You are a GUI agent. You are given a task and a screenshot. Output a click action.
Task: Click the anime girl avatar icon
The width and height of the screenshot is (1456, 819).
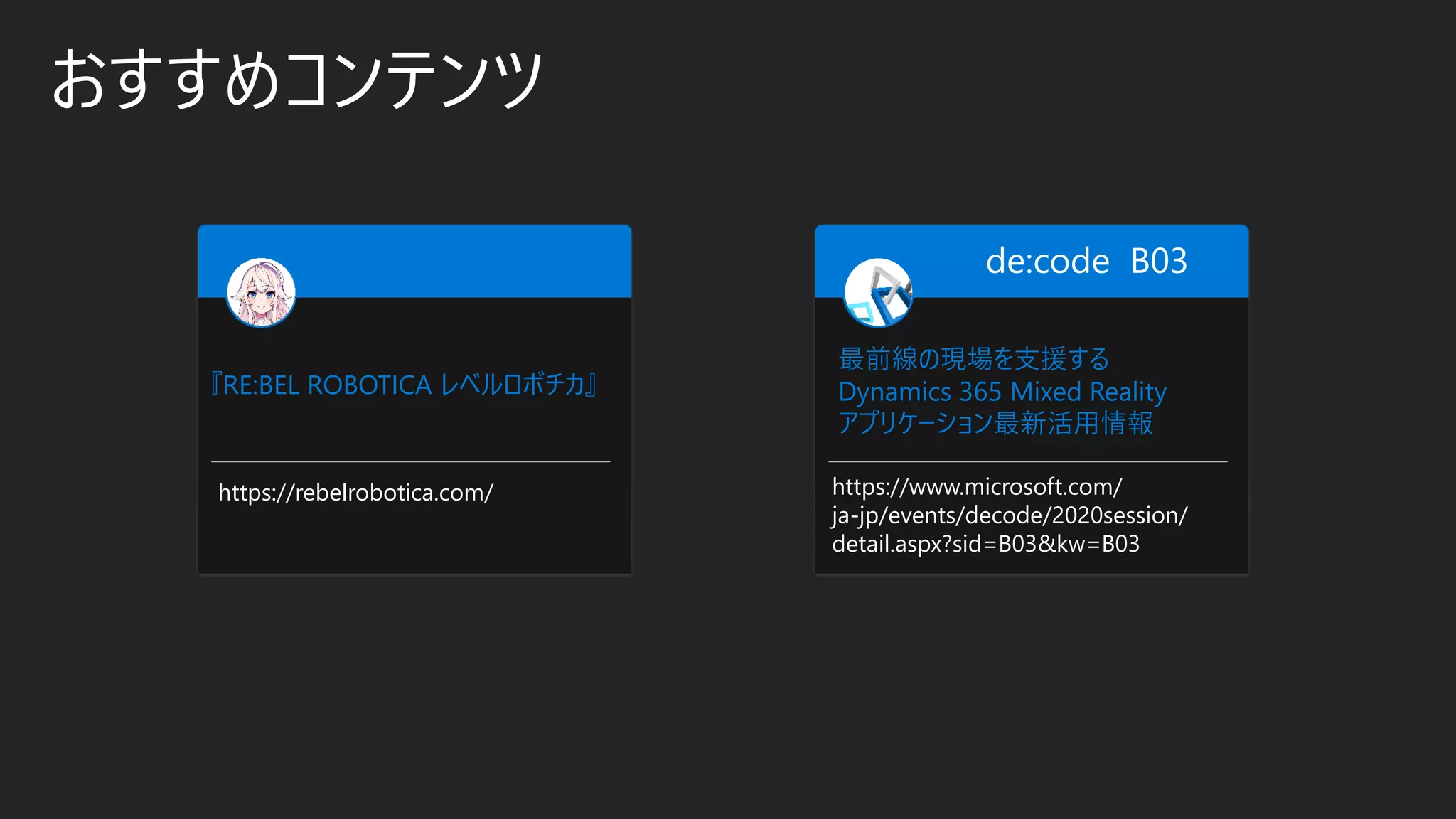click(x=261, y=292)
